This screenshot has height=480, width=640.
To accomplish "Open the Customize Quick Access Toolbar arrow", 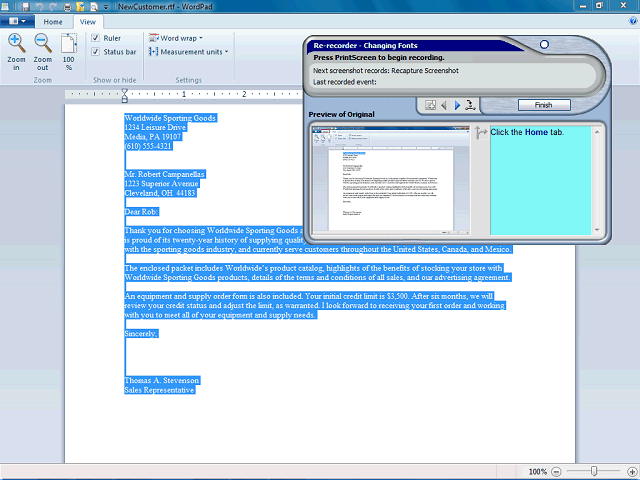I will tap(106, 7).
